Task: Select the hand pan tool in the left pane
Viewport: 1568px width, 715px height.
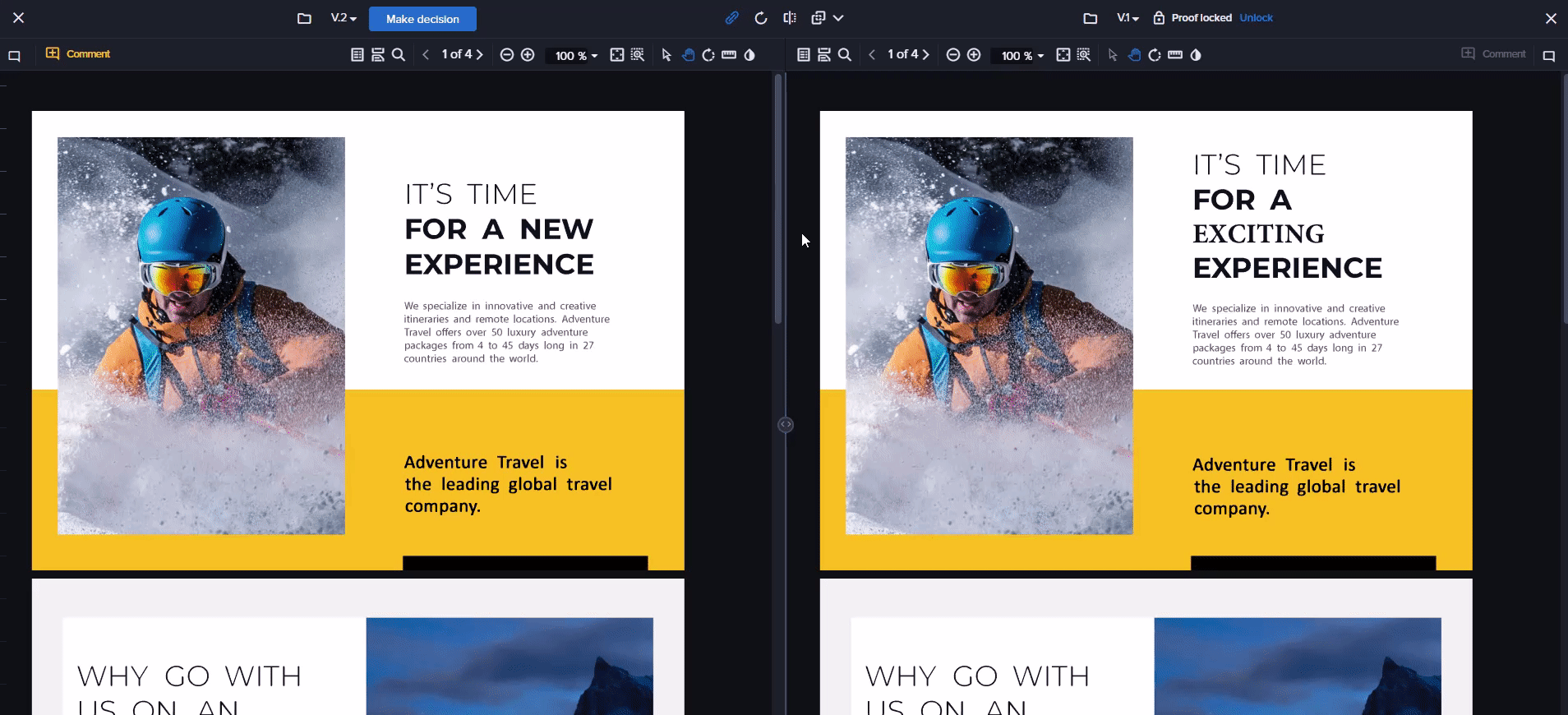Action: pos(689,55)
